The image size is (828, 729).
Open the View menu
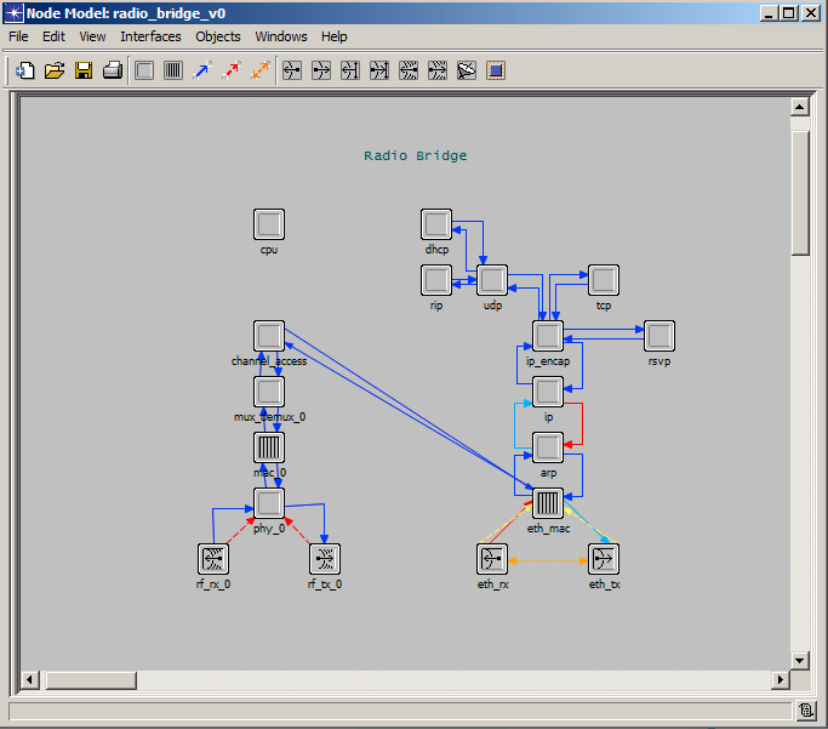92,36
